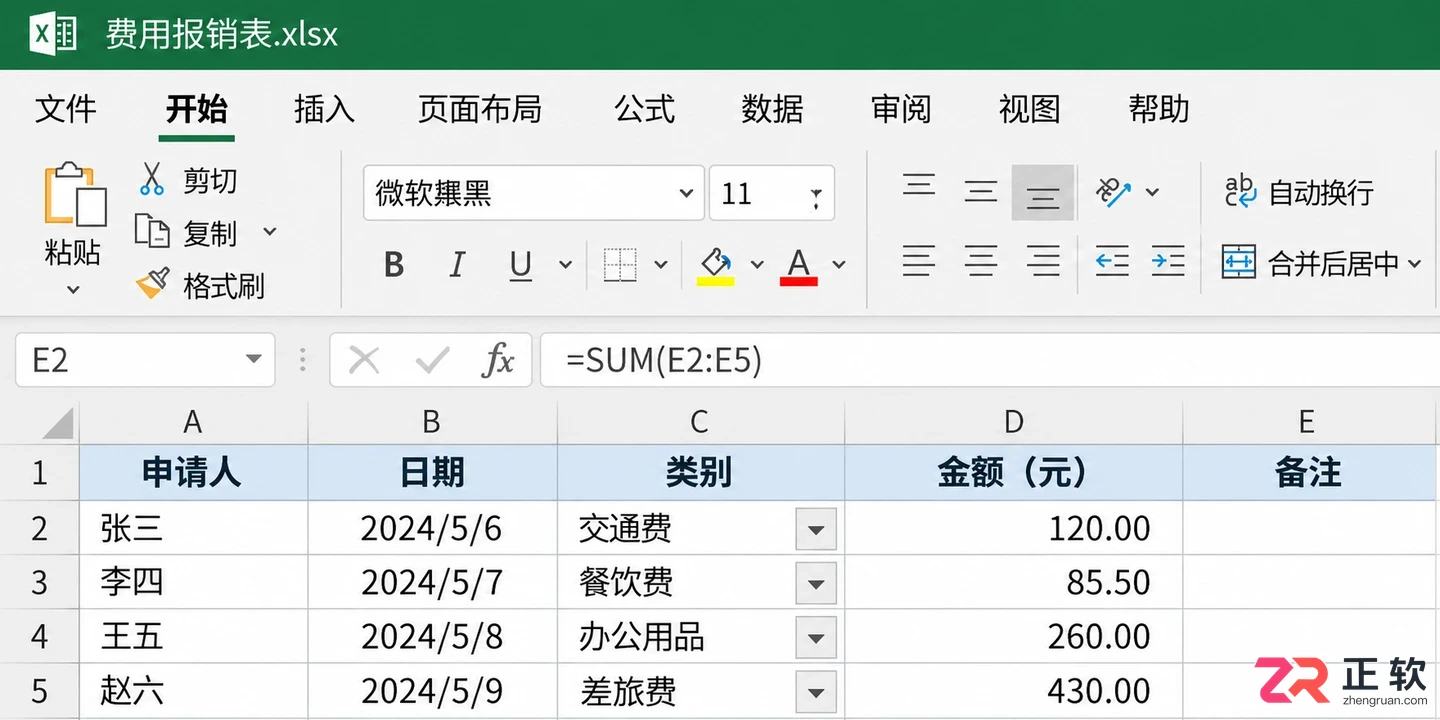Click the Cut scissors icon

pos(151,179)
